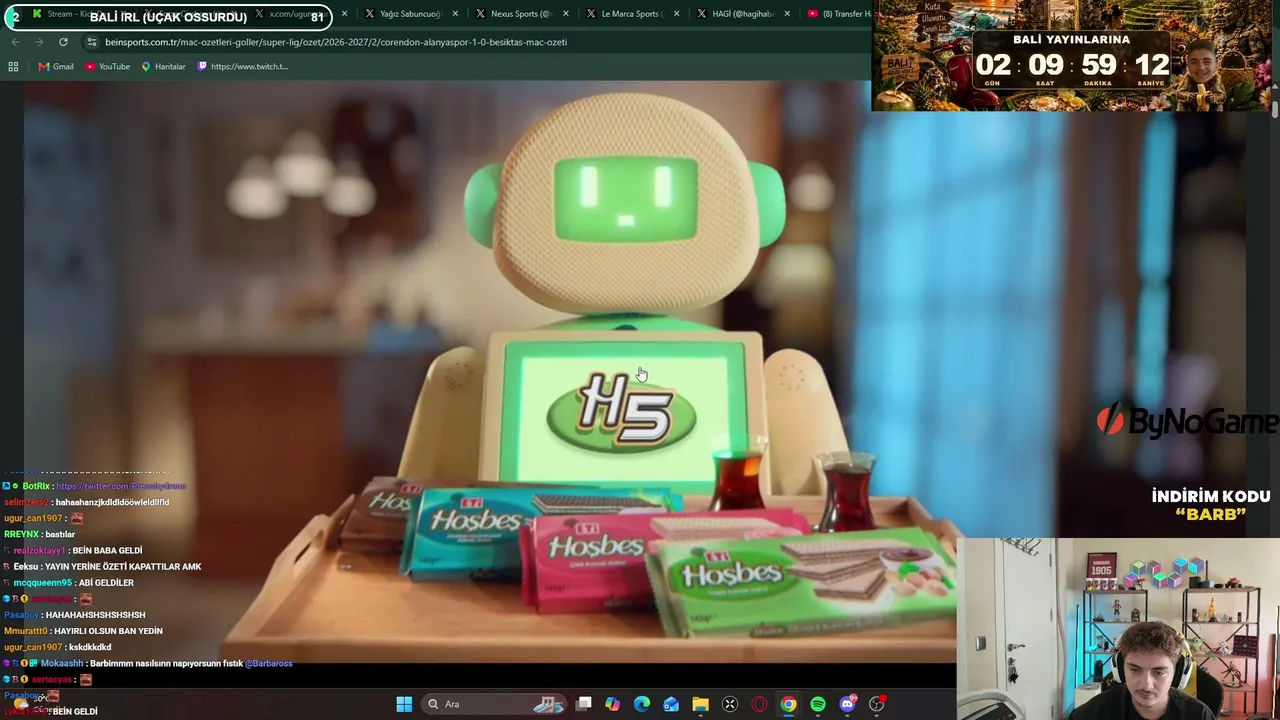Open Microsoft Edge from the taskbar
1280x720 pixels.
[x=642, y=704]
